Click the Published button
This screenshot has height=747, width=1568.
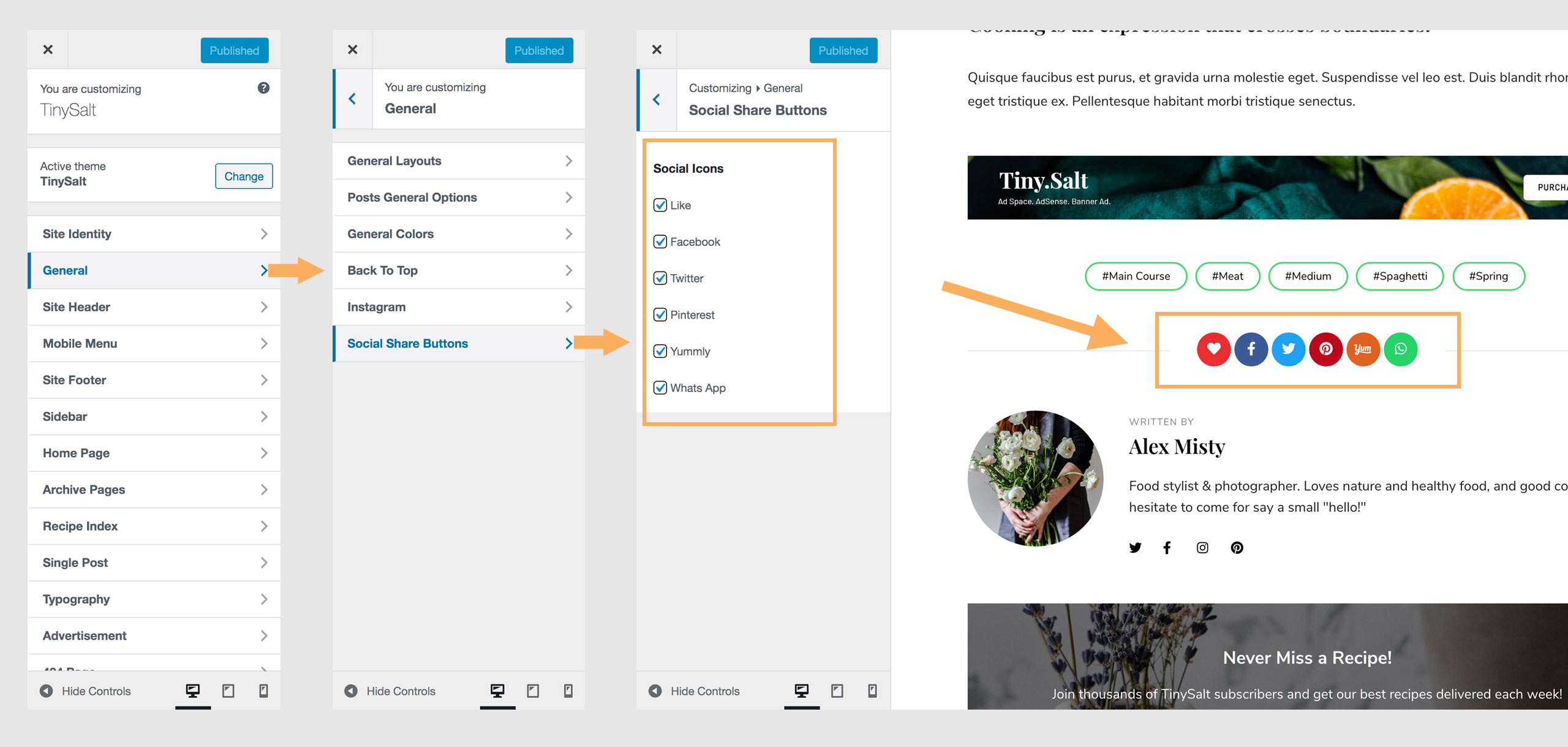point(234,50)
